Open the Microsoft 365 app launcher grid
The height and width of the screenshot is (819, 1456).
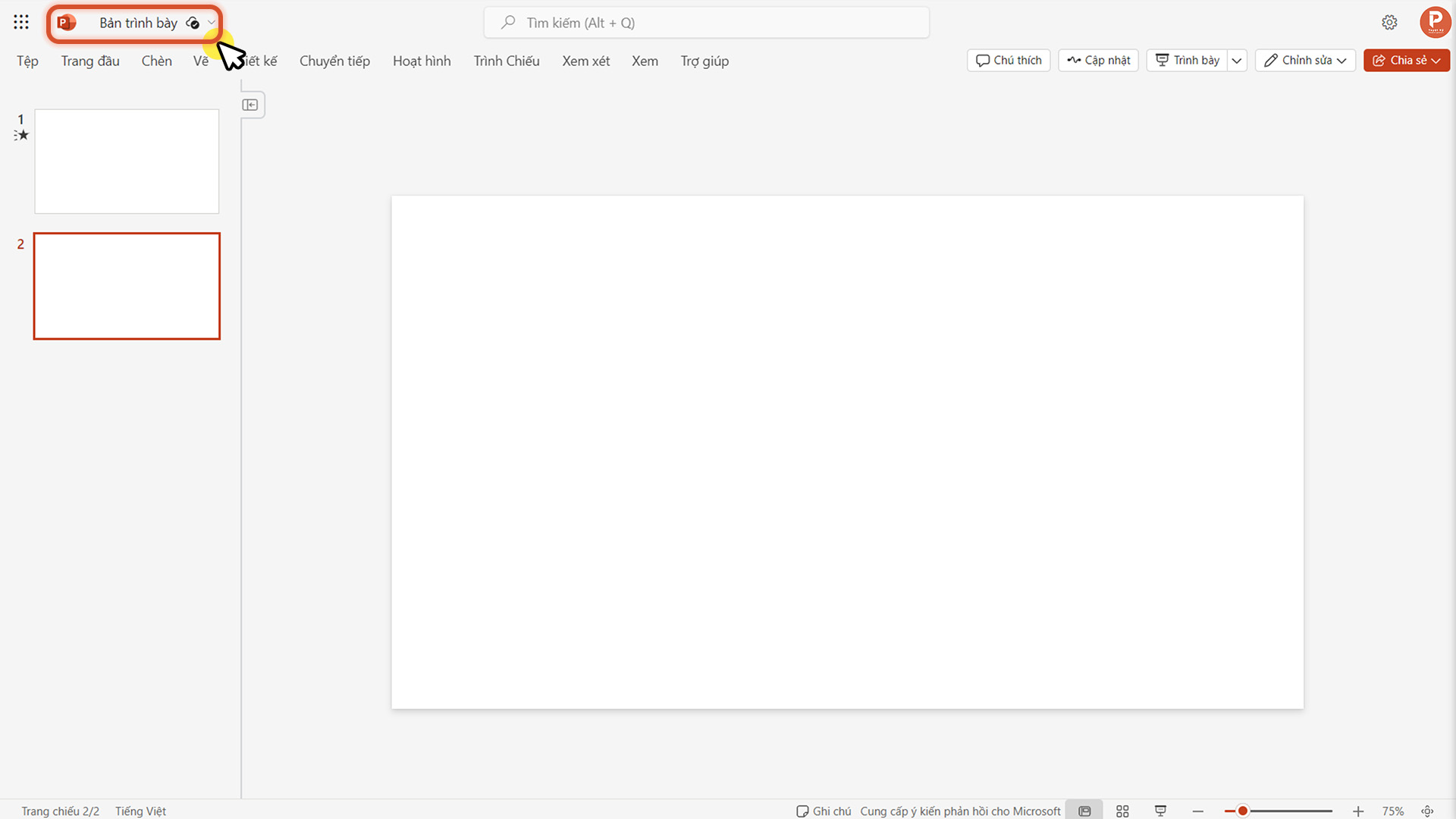click(x=20, y=22)
